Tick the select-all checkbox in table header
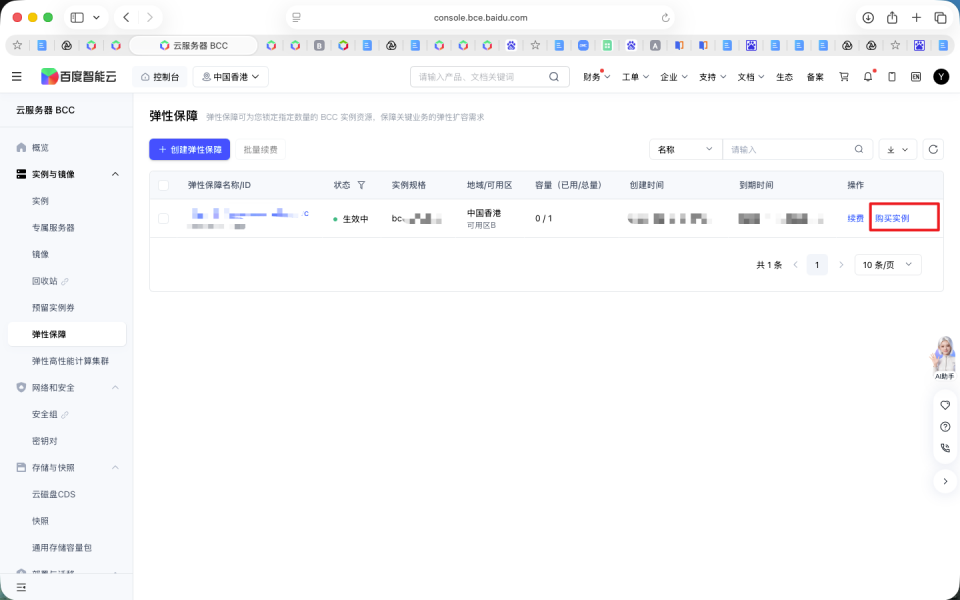The width and height of the screenshot is (960, 600). click(163, 185)
